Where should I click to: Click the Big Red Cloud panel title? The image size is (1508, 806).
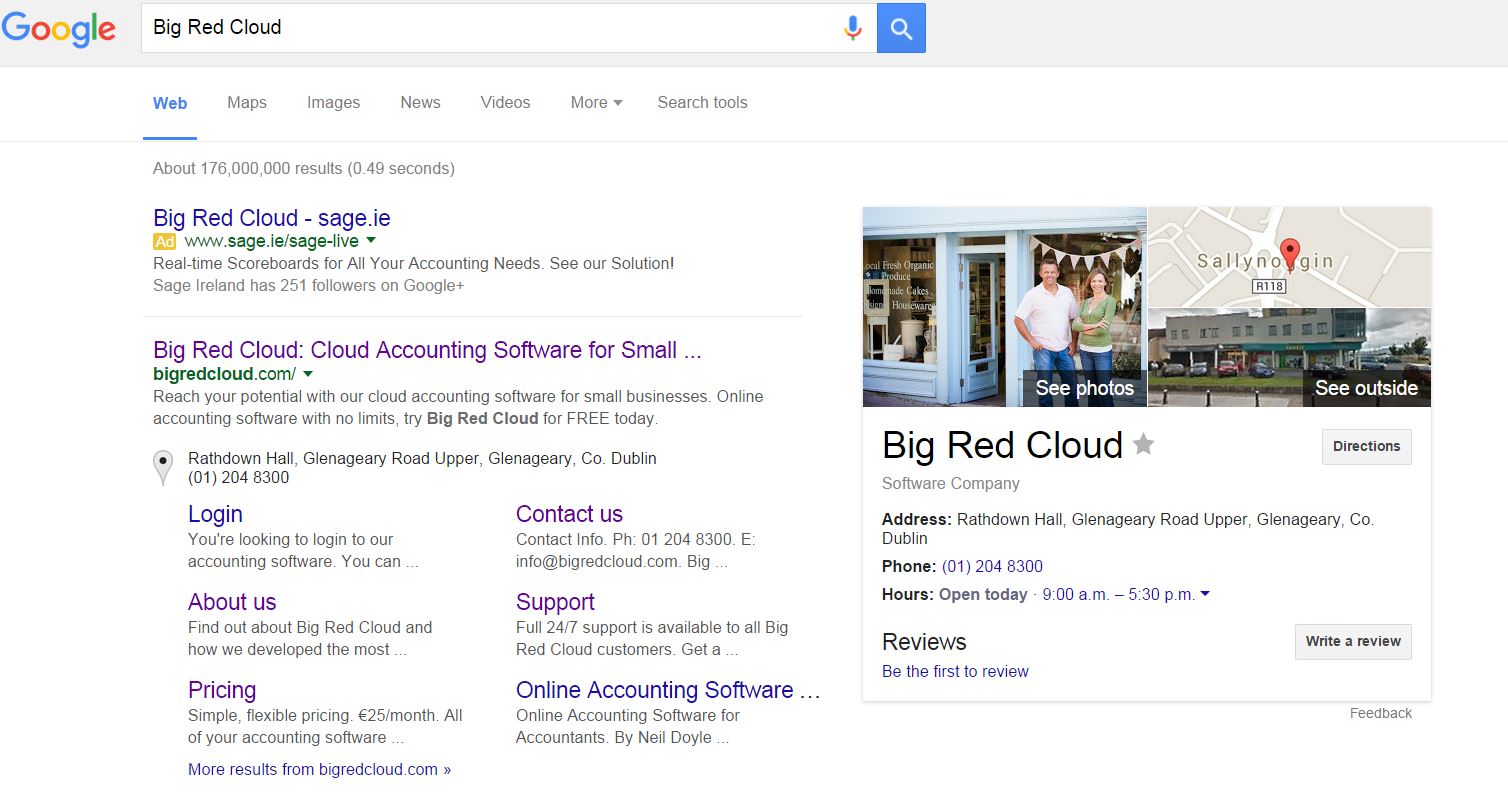pos(1003,445)
